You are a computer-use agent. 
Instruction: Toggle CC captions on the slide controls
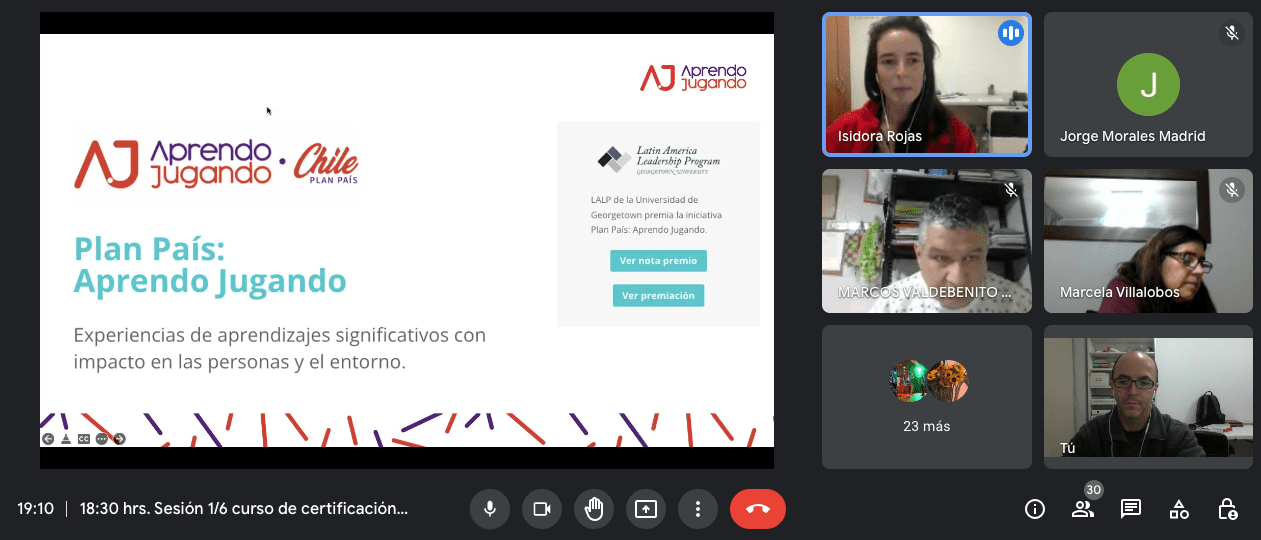[x=83, y=438]
